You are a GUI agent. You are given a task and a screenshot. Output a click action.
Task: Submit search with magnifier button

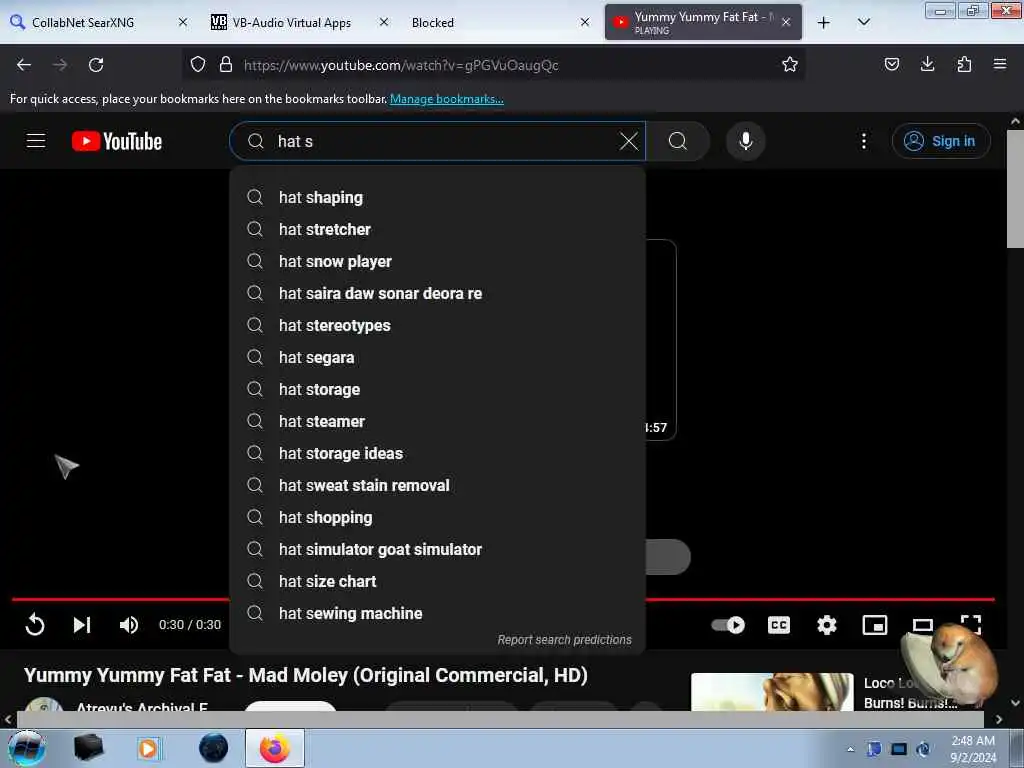coord(678,141)
